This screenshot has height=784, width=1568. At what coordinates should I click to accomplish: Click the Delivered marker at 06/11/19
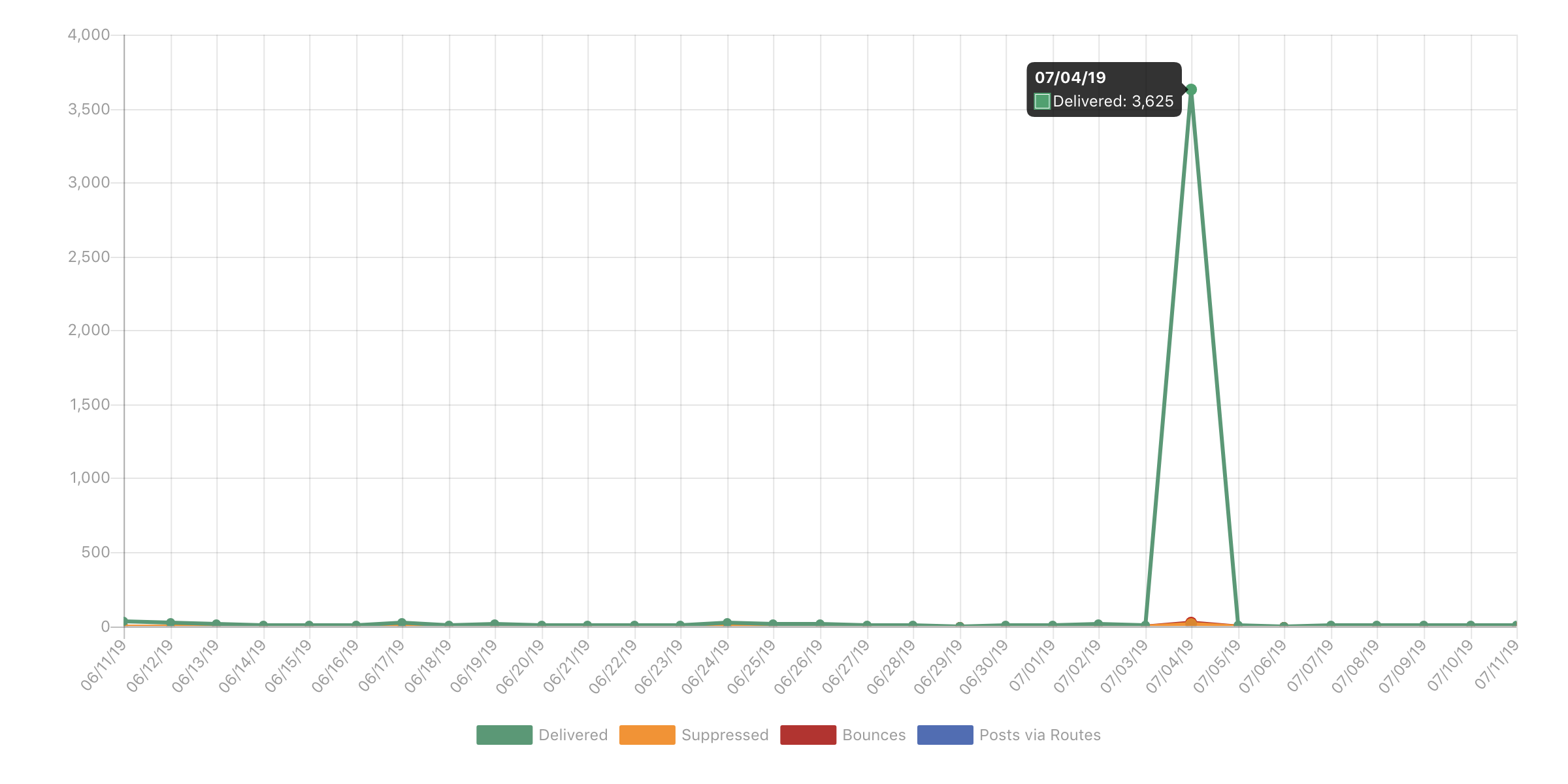tap(124, 619)
